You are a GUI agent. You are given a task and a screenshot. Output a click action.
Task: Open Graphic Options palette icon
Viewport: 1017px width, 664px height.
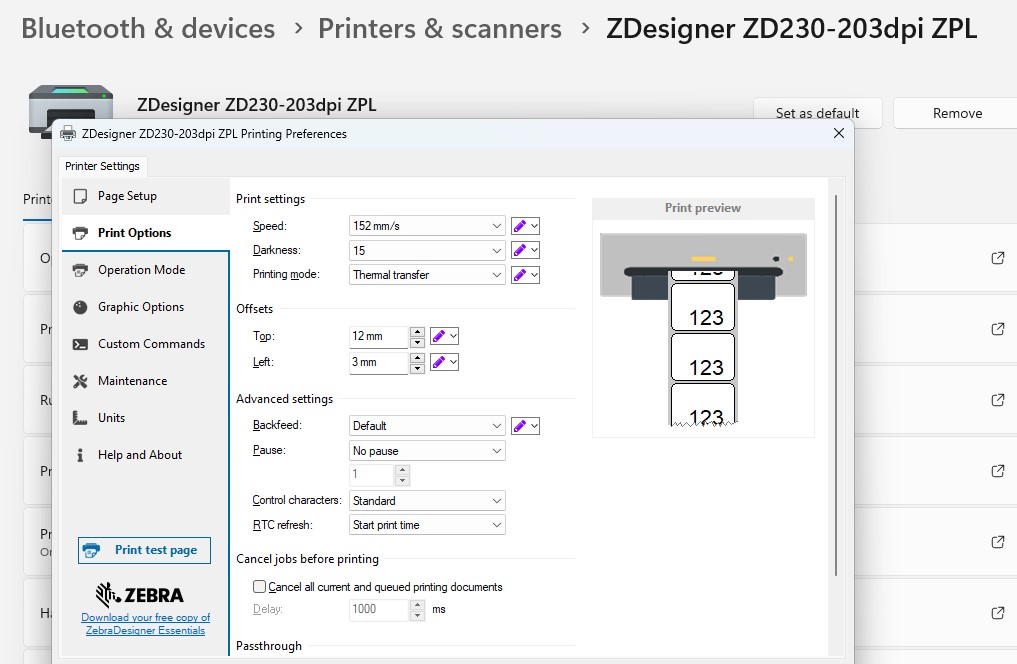[80, 307]
